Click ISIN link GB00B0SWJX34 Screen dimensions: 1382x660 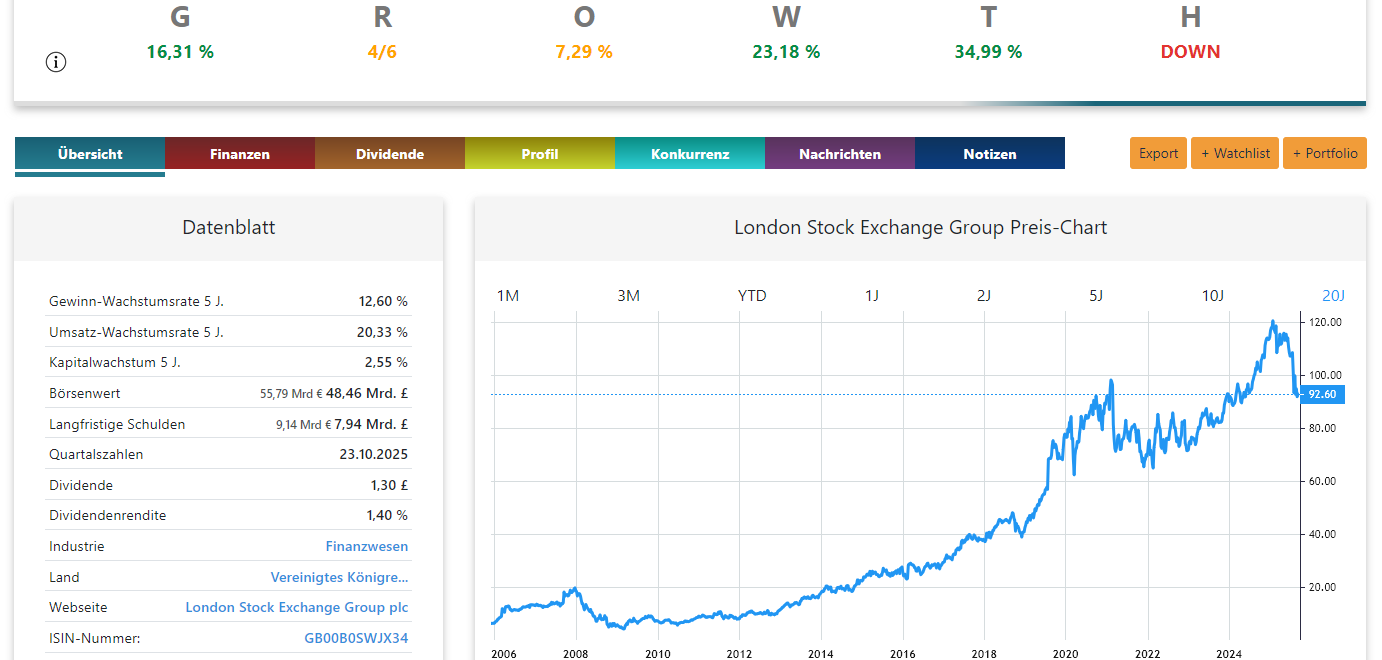tap(356, 638)
